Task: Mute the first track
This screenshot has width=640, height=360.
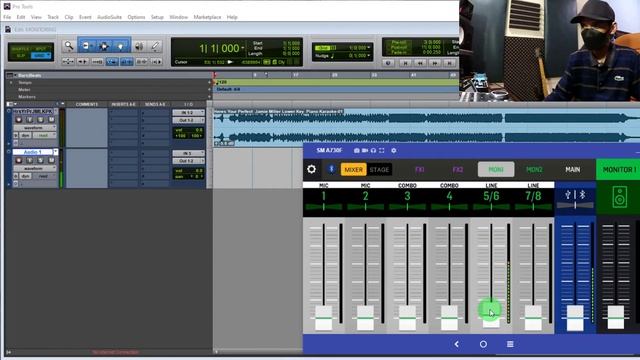Action: click(51, 120)
